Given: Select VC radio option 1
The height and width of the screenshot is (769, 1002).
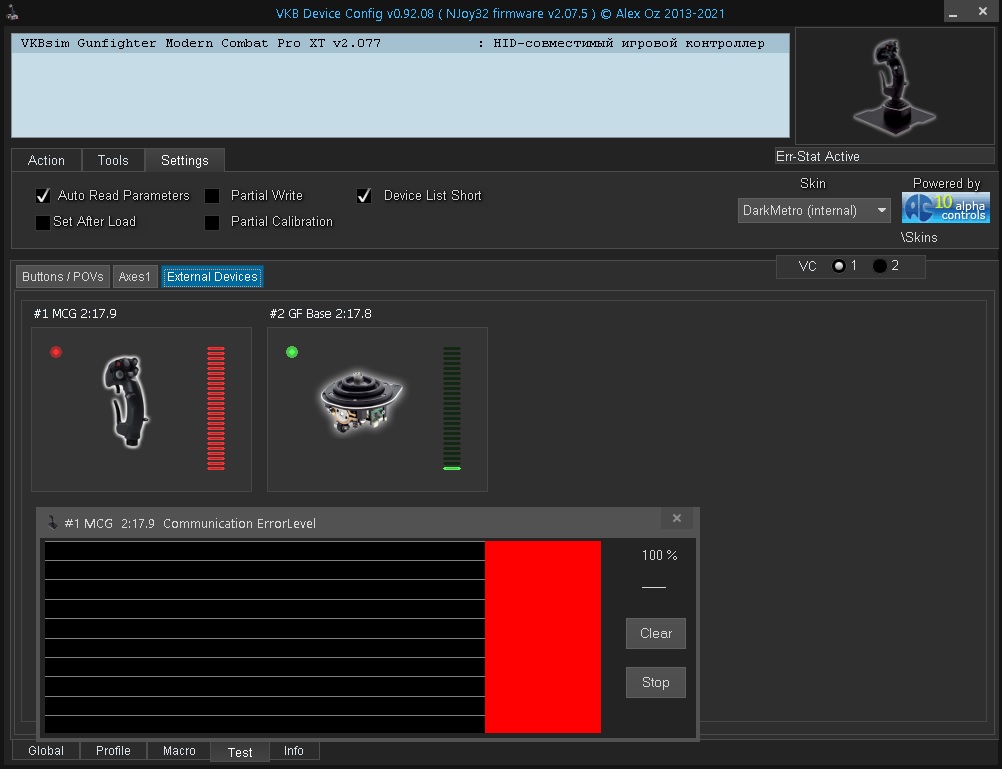Looking at the screenshot, I should pos(839,266).
